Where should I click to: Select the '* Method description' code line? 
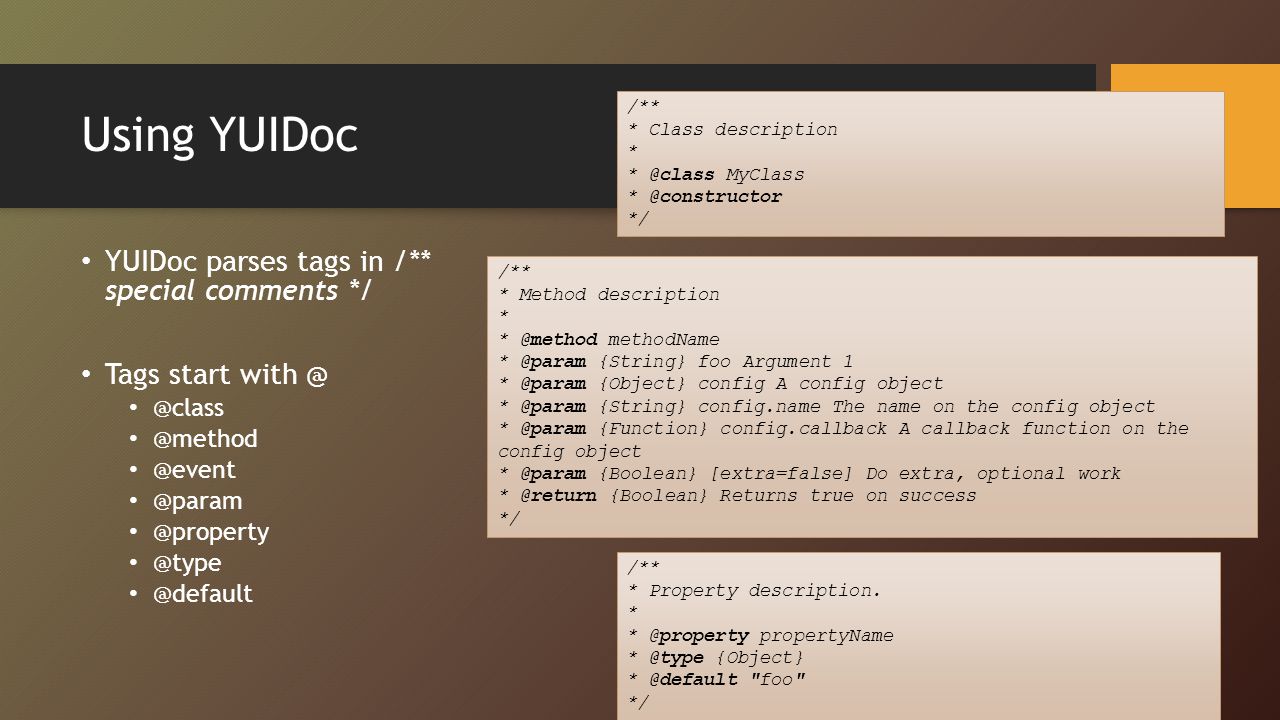pyautogui.click(x=609, y=294)
